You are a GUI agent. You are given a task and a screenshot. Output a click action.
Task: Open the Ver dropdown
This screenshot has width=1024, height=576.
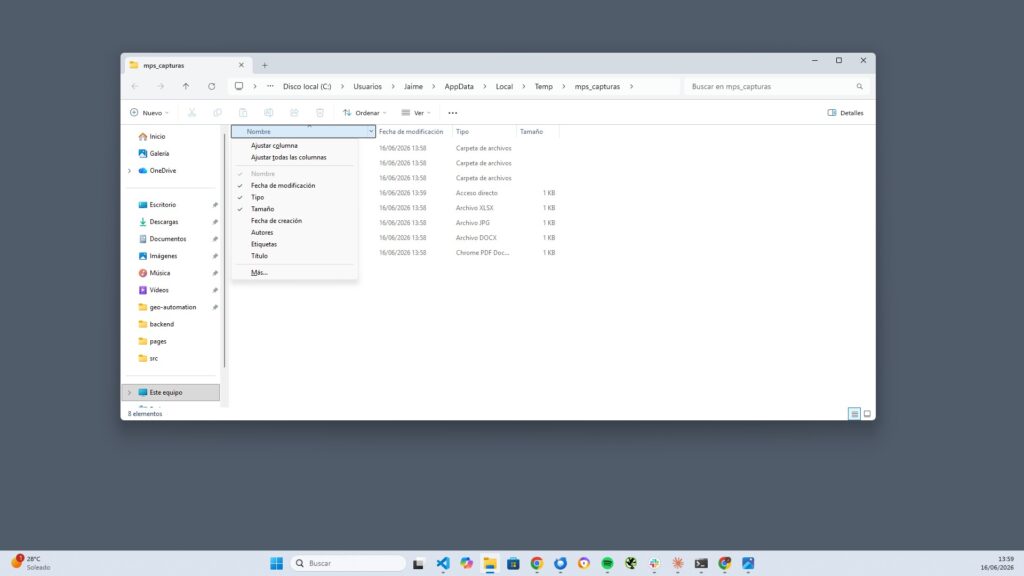pos(416,113)
